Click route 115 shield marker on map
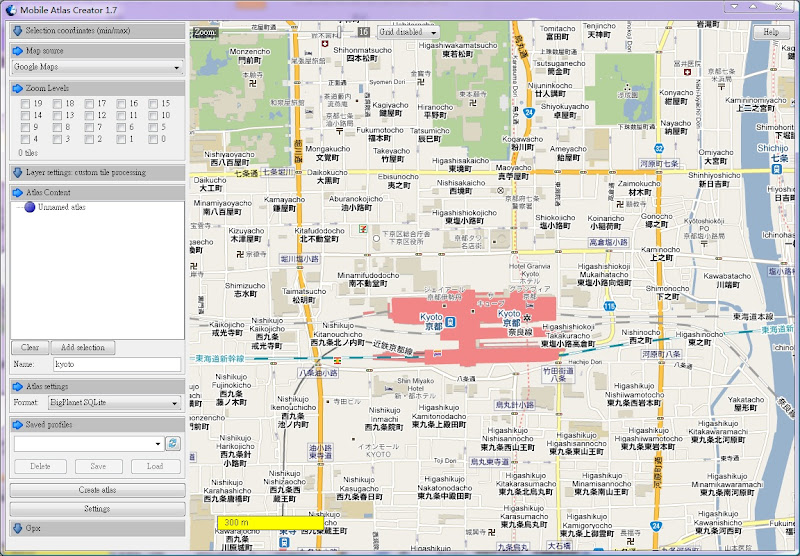 (x=609, y=307)
